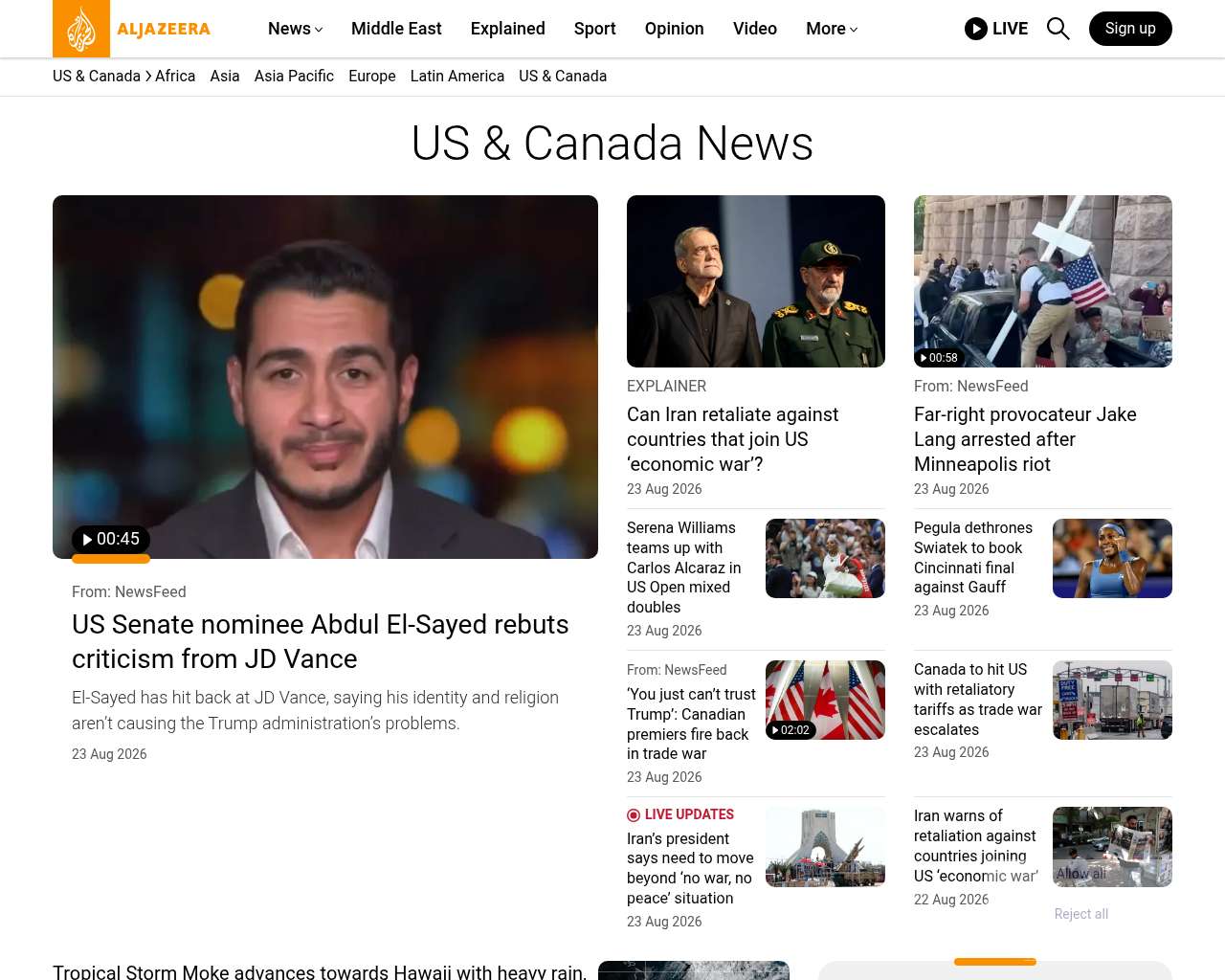Open the Serena Williams mixed doubles article
The width and height of the screenshot is (1225, 980).
pyautogui.click(x=684, y=568)
